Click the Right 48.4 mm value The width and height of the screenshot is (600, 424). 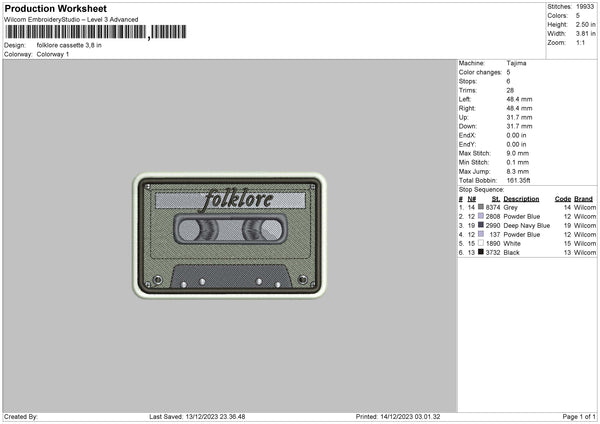(x=519, y=108)
